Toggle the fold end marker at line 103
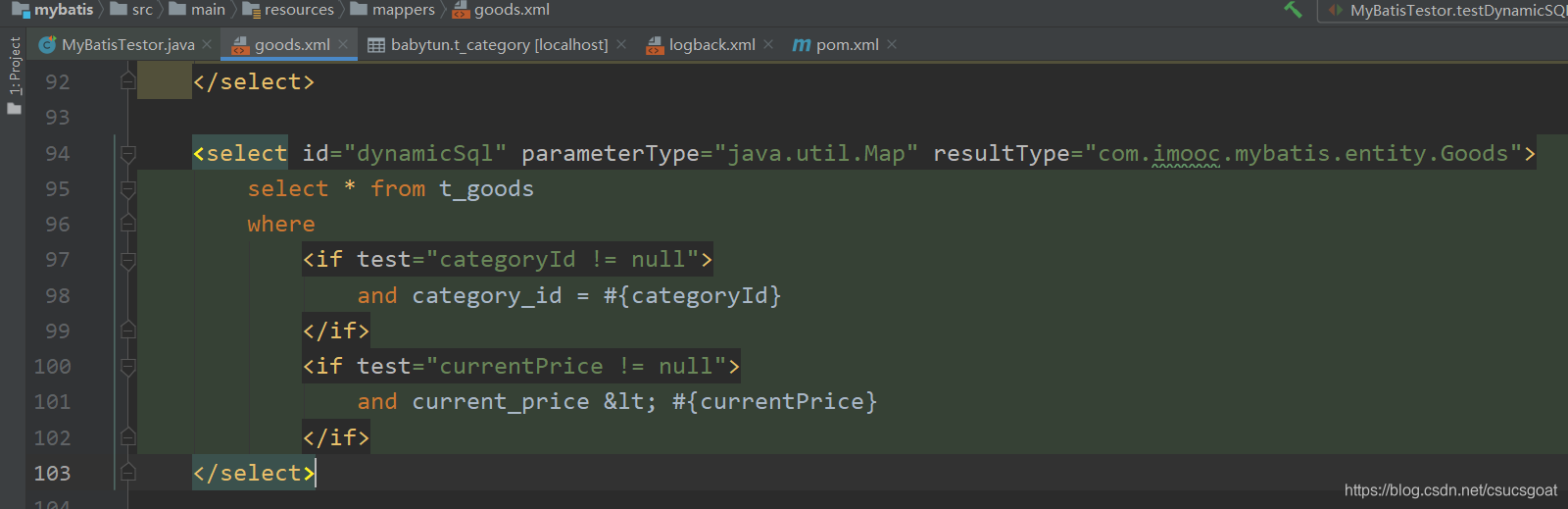The width and height of the screenshot is (1568, 509). (x=127, y=474)
